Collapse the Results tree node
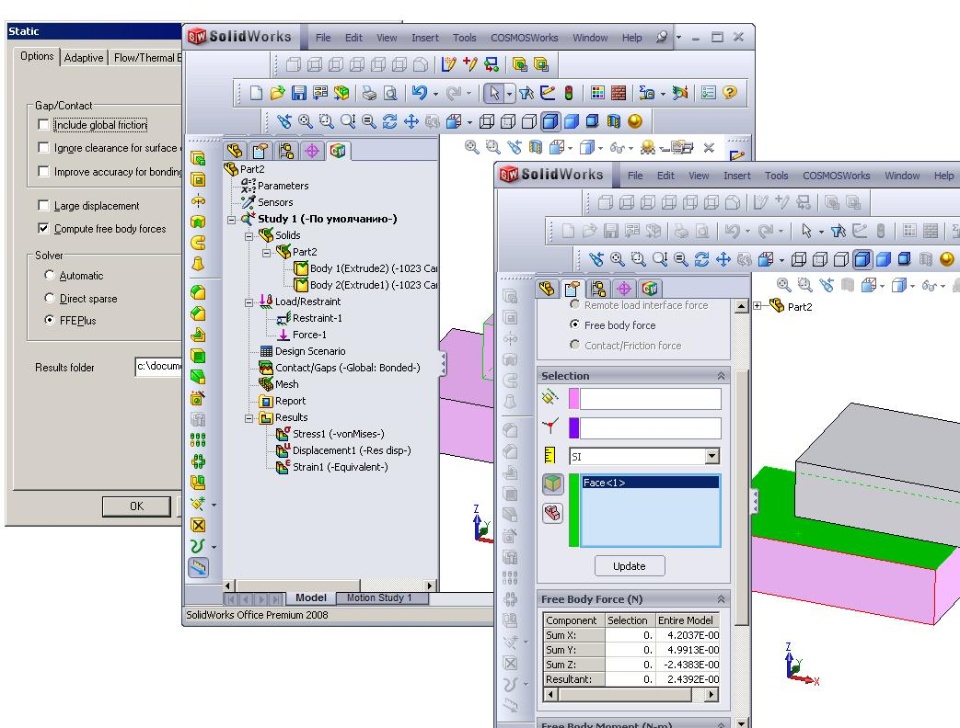The width and height of the screenshot is (960, 728). point(249,418)
